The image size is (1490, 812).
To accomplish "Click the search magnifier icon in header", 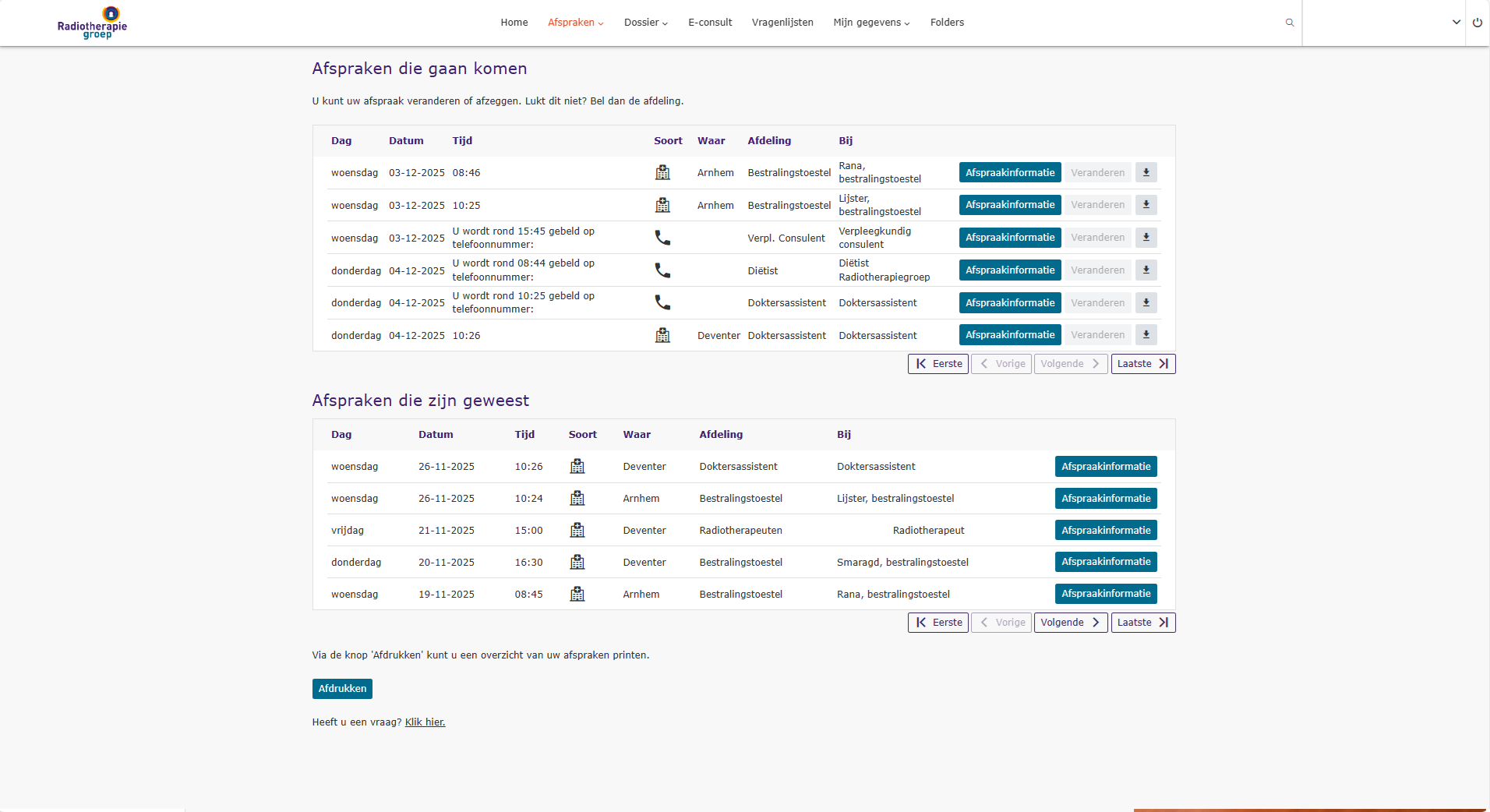I will (x=1290, y=23).
